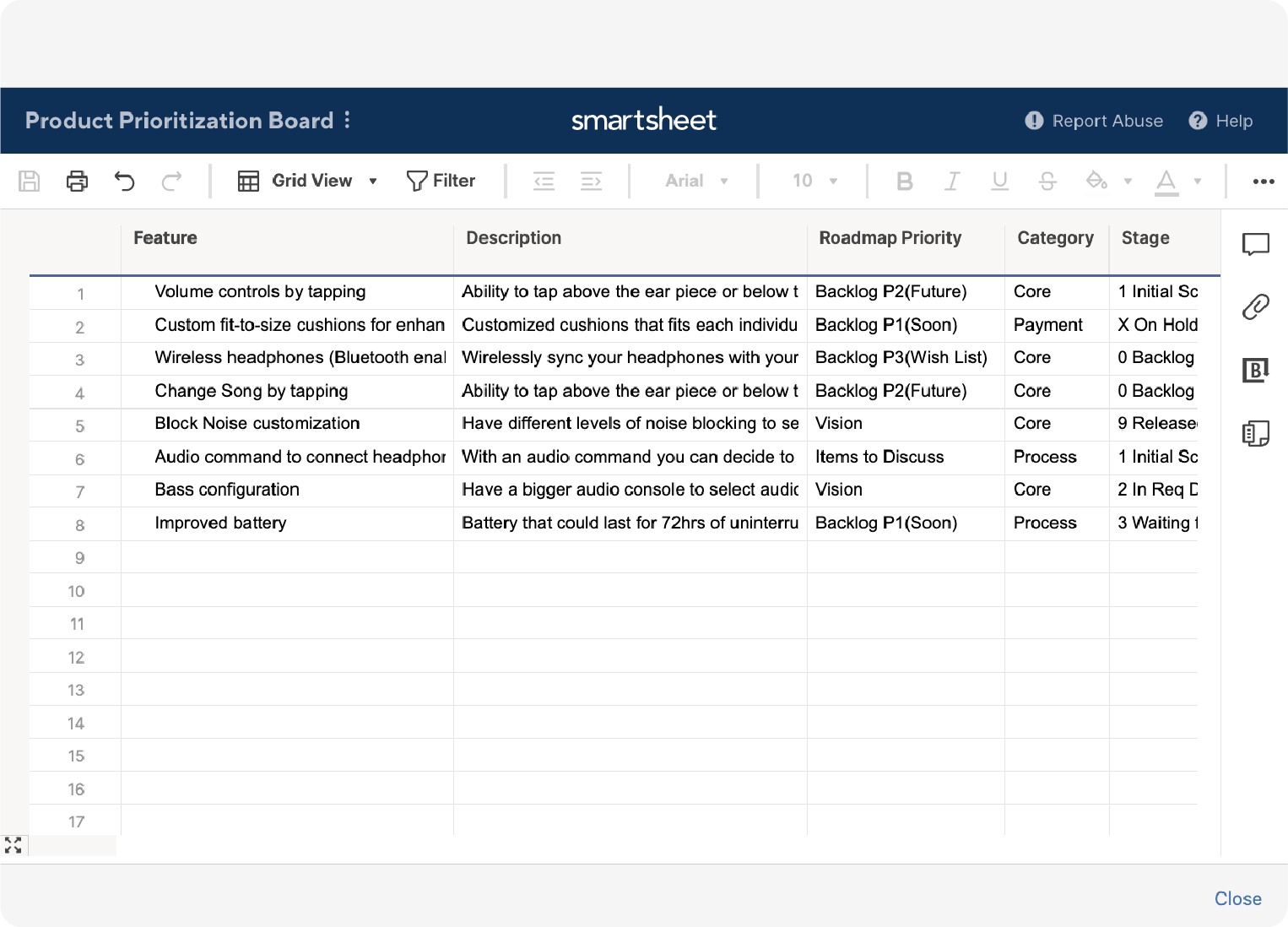Select cell 'Wireless headphones (Bluetooth'

(287, 358)
